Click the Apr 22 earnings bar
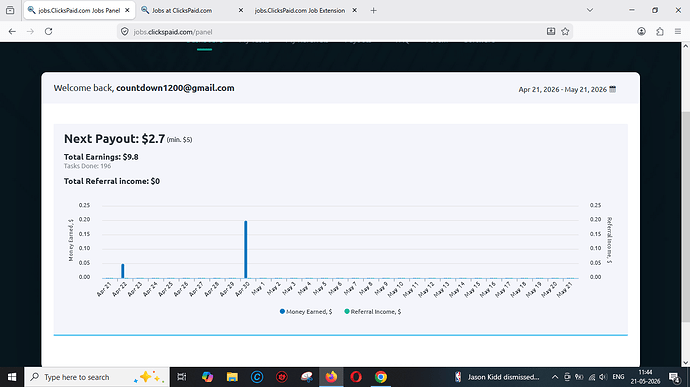Screen dimensions: 690x387 (x=123, y=271)
